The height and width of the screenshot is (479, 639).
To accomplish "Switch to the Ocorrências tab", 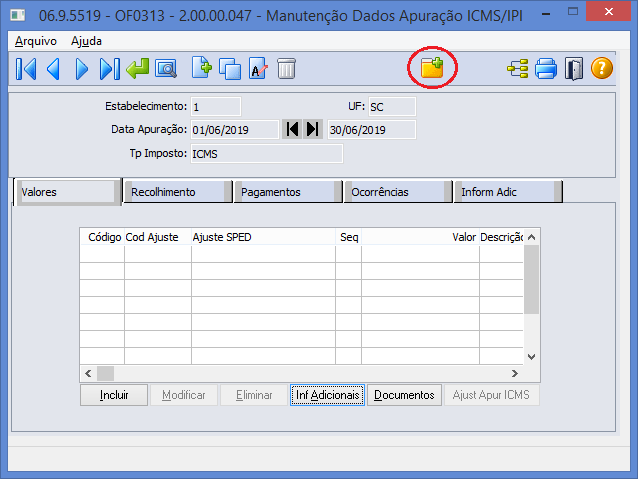I will [x=398, y=192].
